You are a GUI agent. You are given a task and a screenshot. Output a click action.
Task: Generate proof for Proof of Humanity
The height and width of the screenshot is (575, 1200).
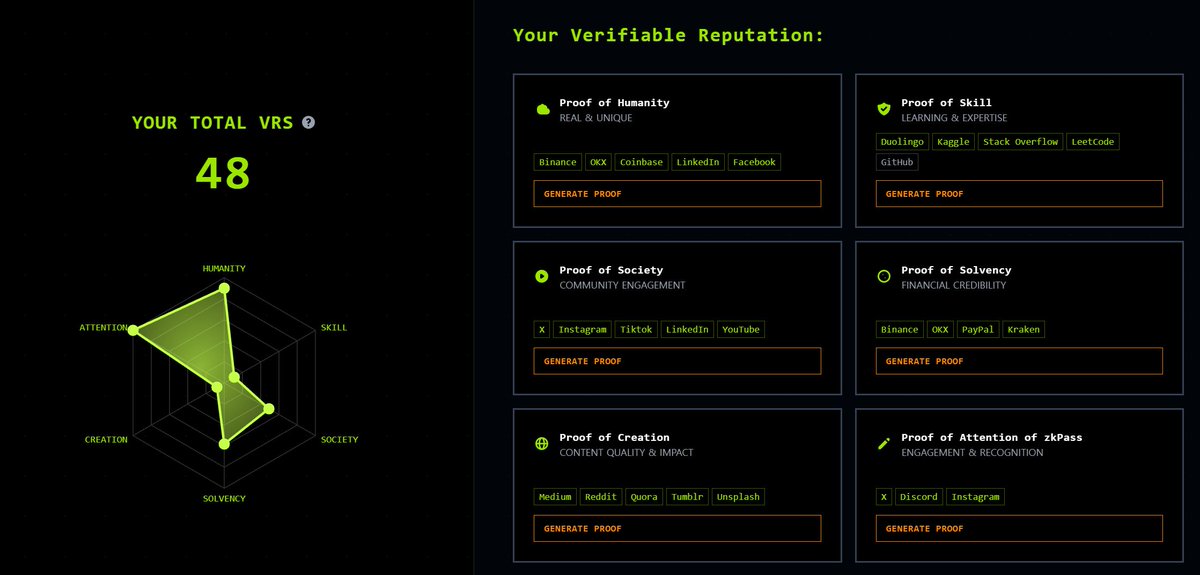[x=677, y=194]
